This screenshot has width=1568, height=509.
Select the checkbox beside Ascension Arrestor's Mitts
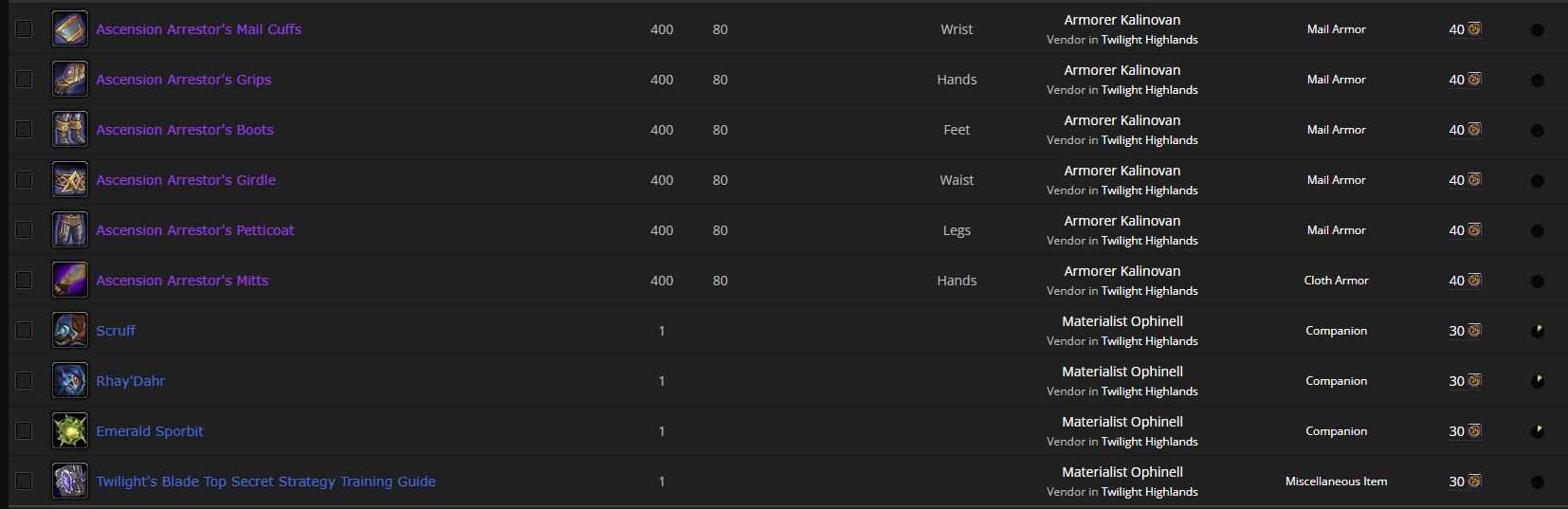tap(24, 280)
